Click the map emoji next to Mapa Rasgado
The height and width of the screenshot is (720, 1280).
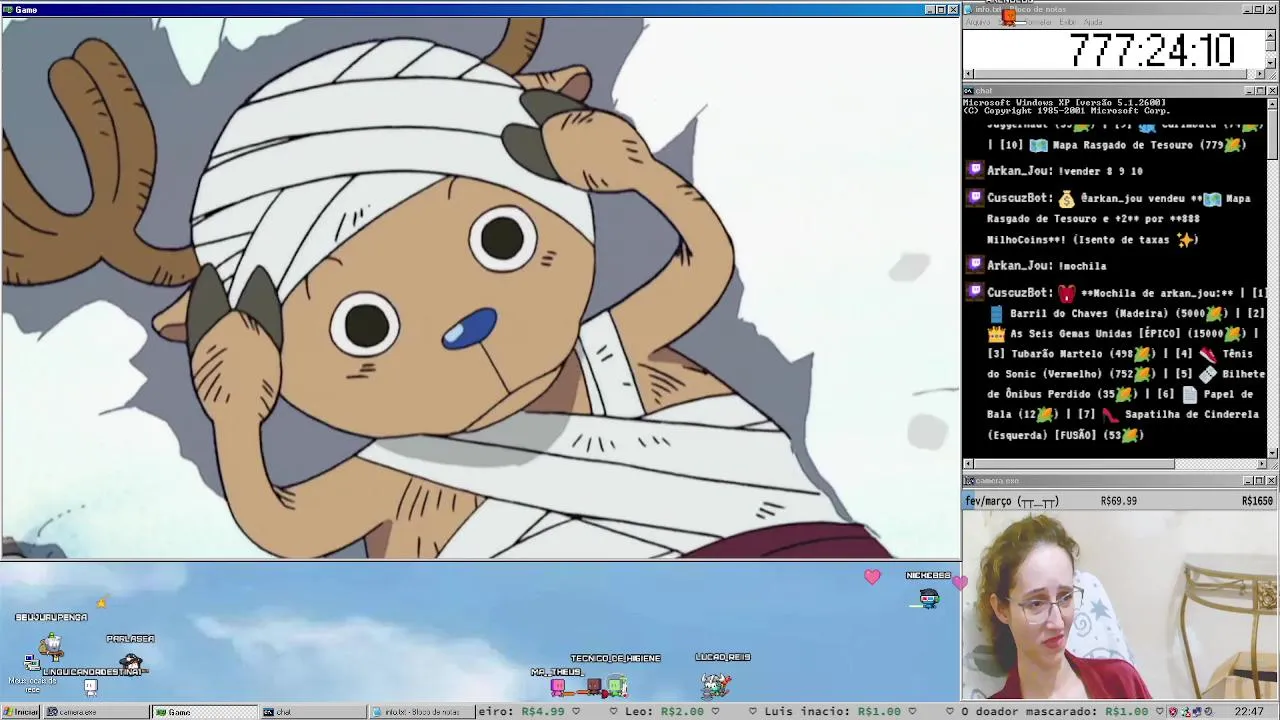[x=1039, y=145]
